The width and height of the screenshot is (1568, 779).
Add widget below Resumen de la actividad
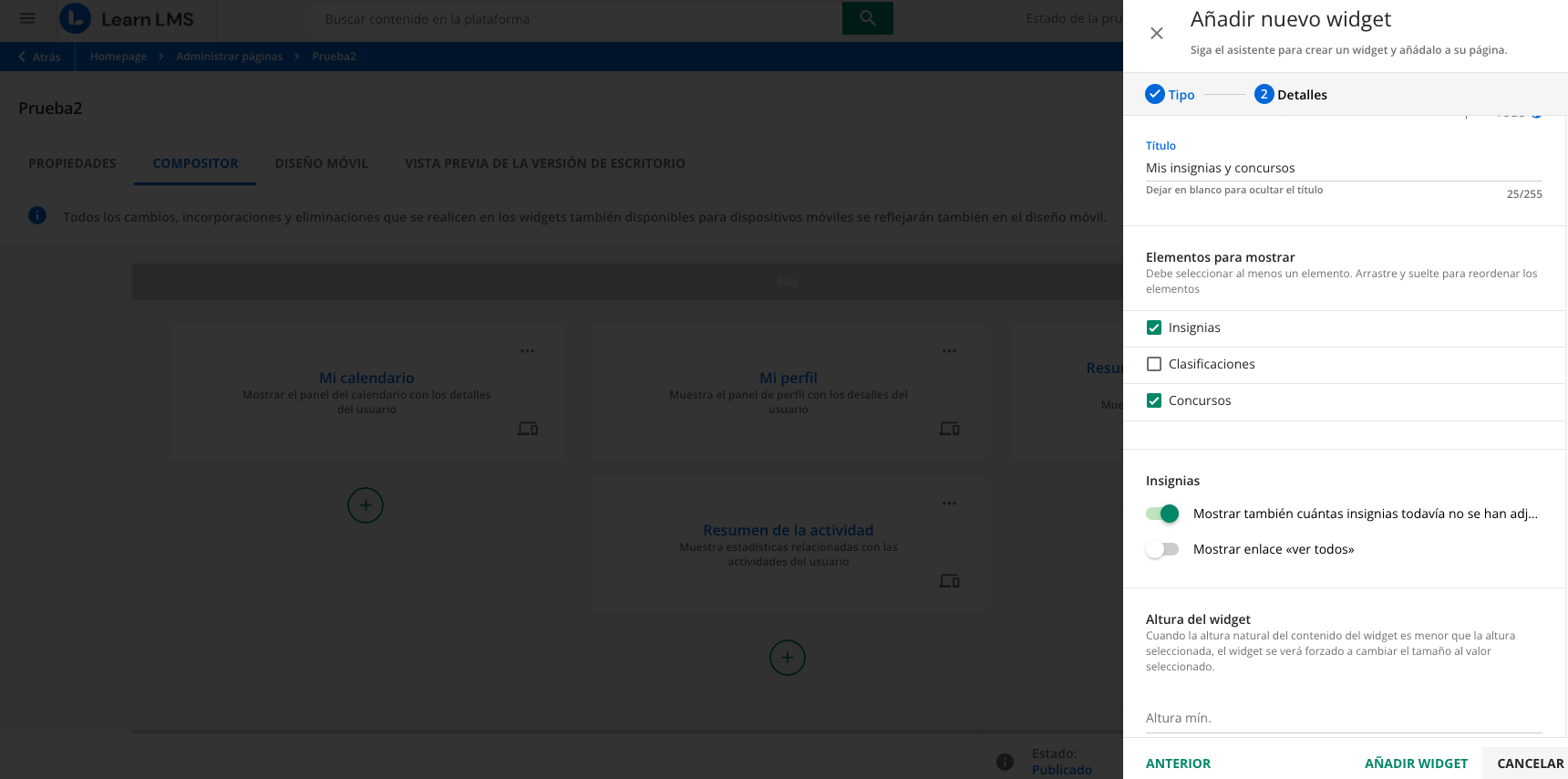(x=788, y=658)
